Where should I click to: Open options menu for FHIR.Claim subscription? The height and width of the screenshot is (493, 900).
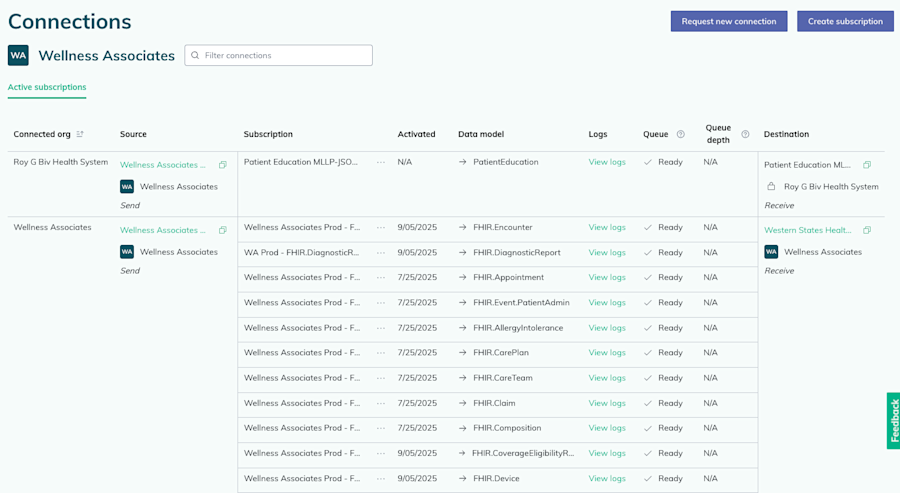381,403
